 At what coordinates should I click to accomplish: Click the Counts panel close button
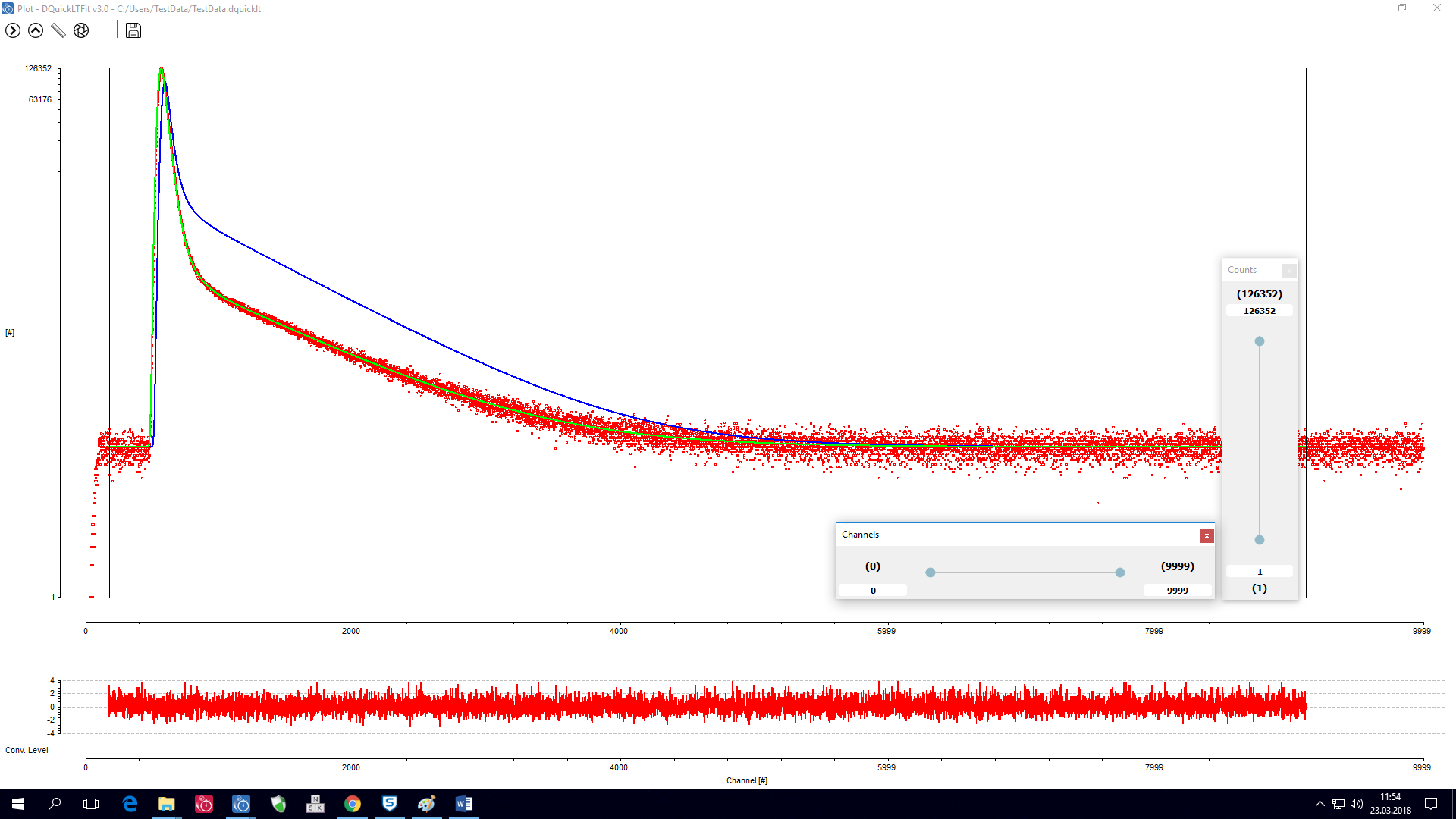pyautogui.click(x=1288, y=271)
